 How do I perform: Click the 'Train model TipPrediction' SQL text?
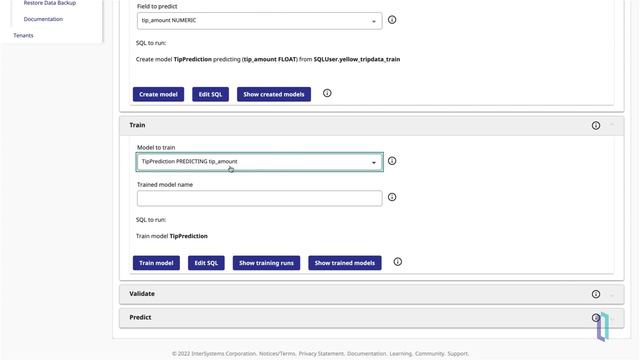[x=172, y=236]
